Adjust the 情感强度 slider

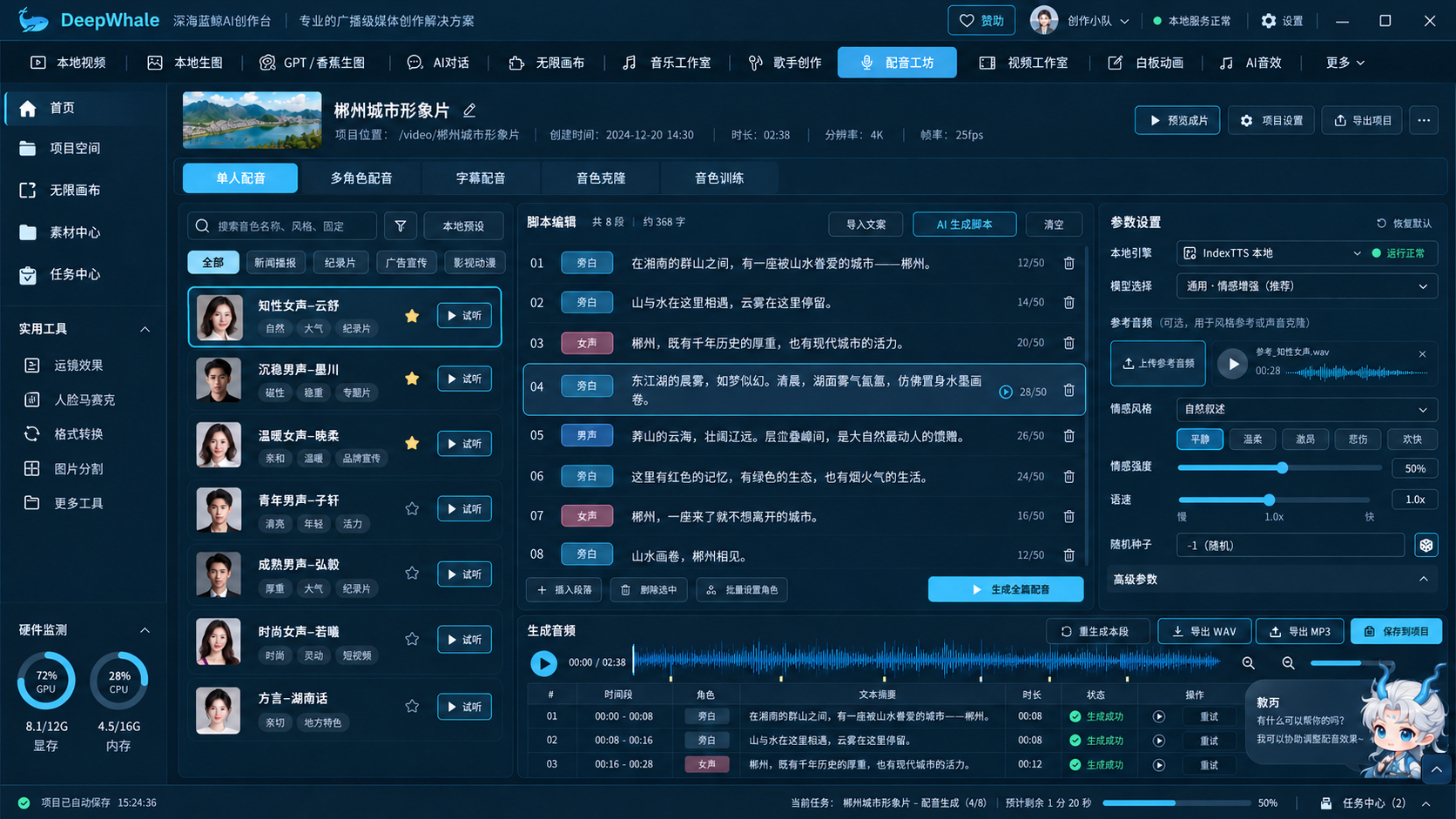1280,468
